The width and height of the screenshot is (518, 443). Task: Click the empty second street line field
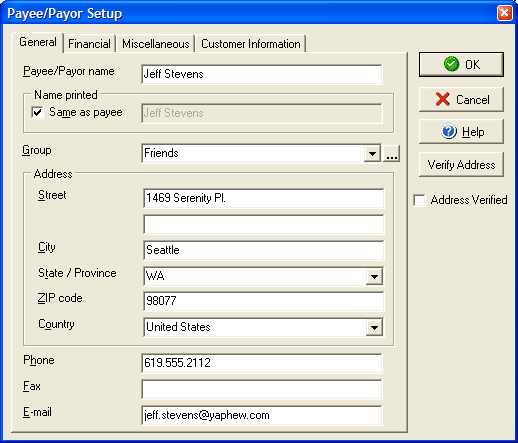264,224
